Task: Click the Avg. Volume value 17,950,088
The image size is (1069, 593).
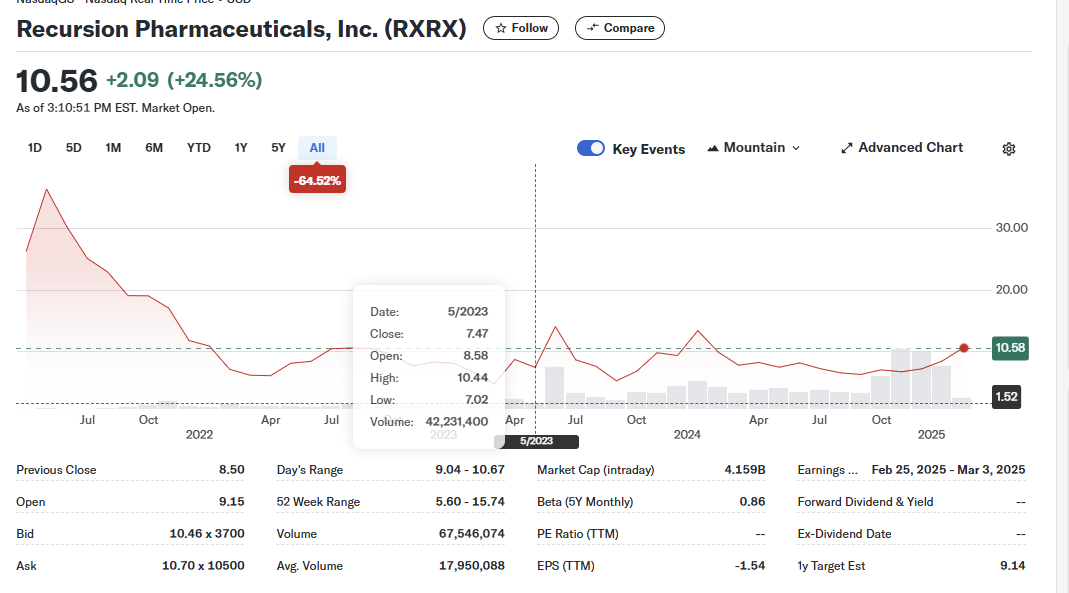Action: [472, 566]
